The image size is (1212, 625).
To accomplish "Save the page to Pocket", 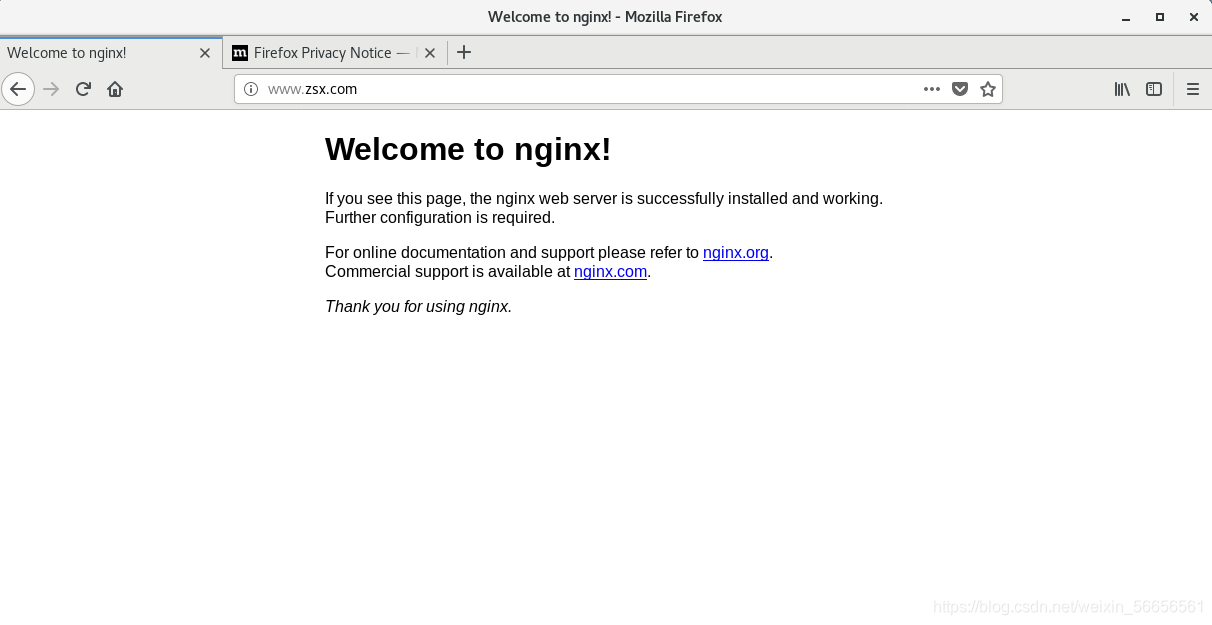I will pyautogui.click(x=960, y=89).
